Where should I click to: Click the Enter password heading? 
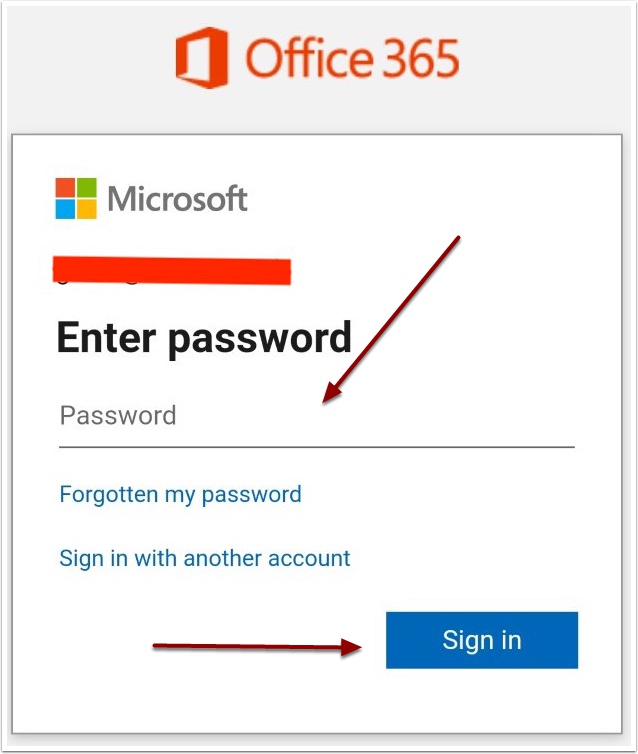[204, 339]
